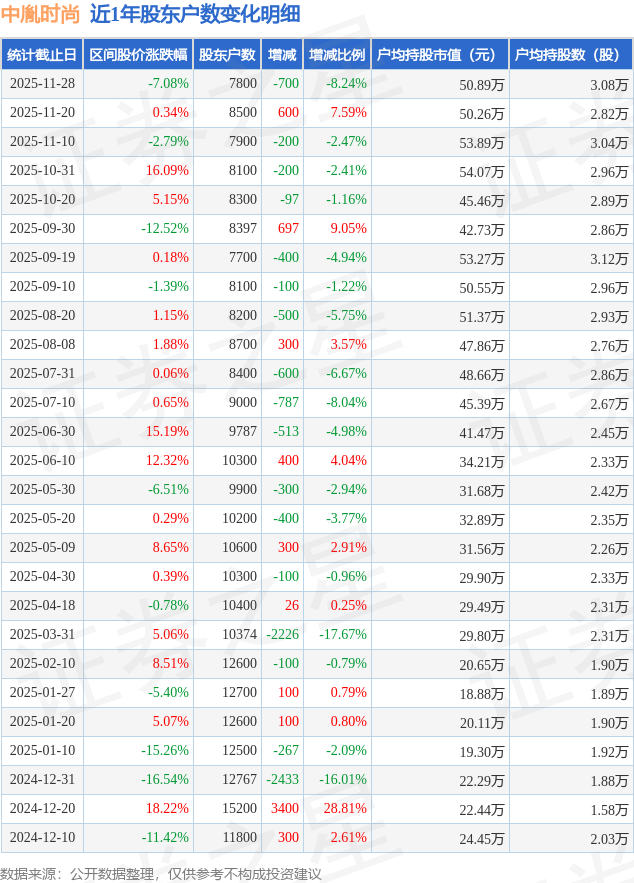Click the 户均持股数（股） column header
This screenshot has height=883, width=634.
570,55
